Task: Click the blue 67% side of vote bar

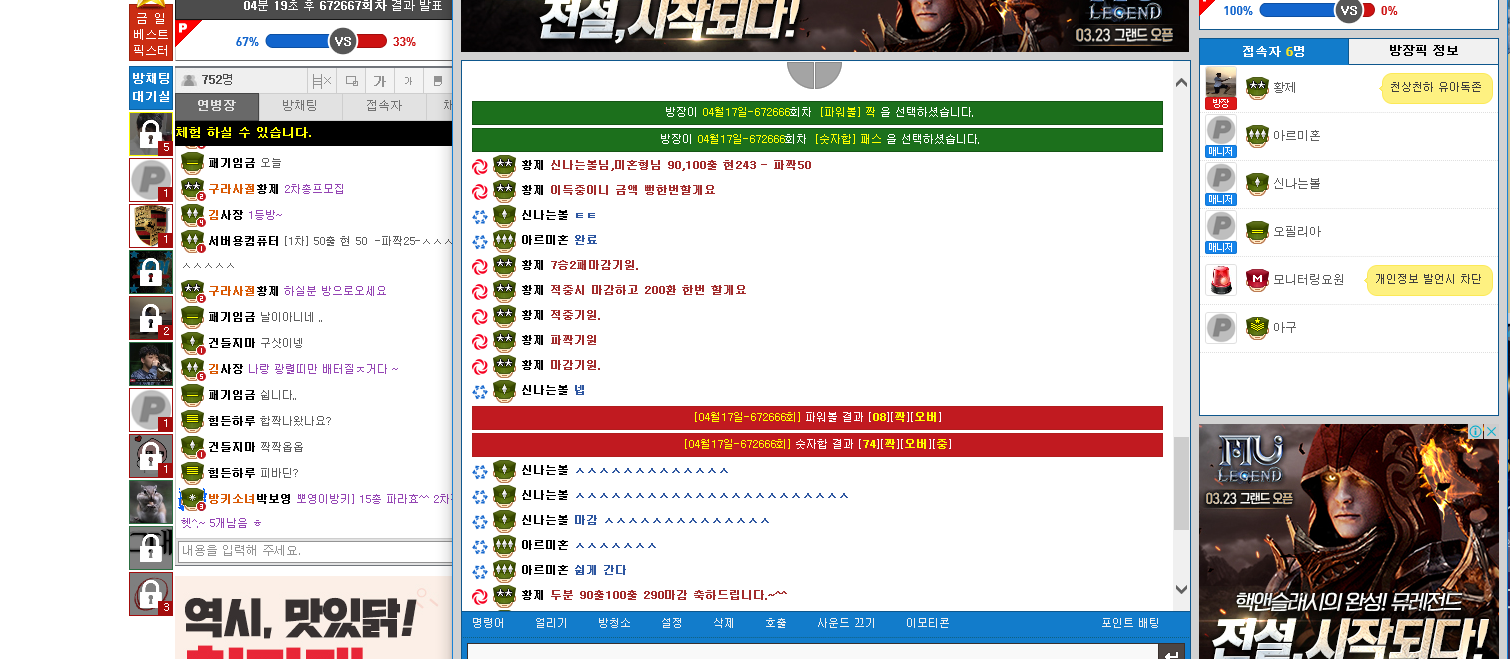Action: click(296, 41)
